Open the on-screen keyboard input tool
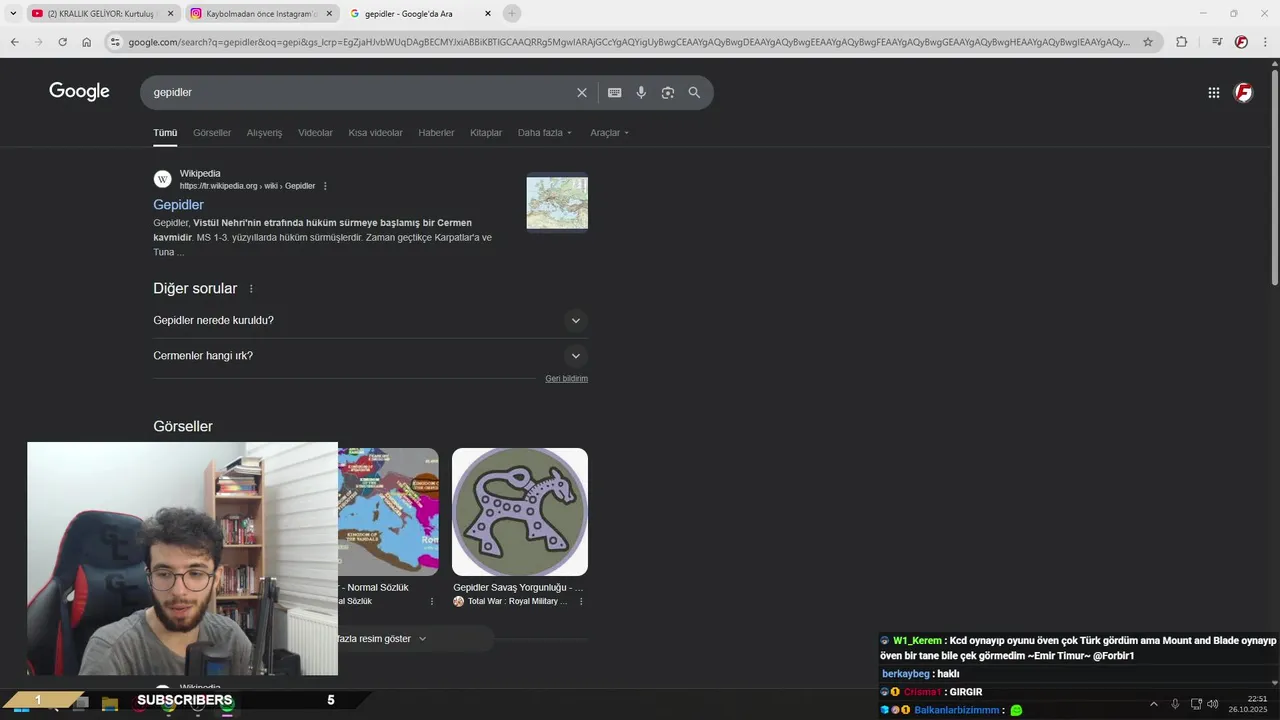 pyautogui.click(x=615, y=92)
